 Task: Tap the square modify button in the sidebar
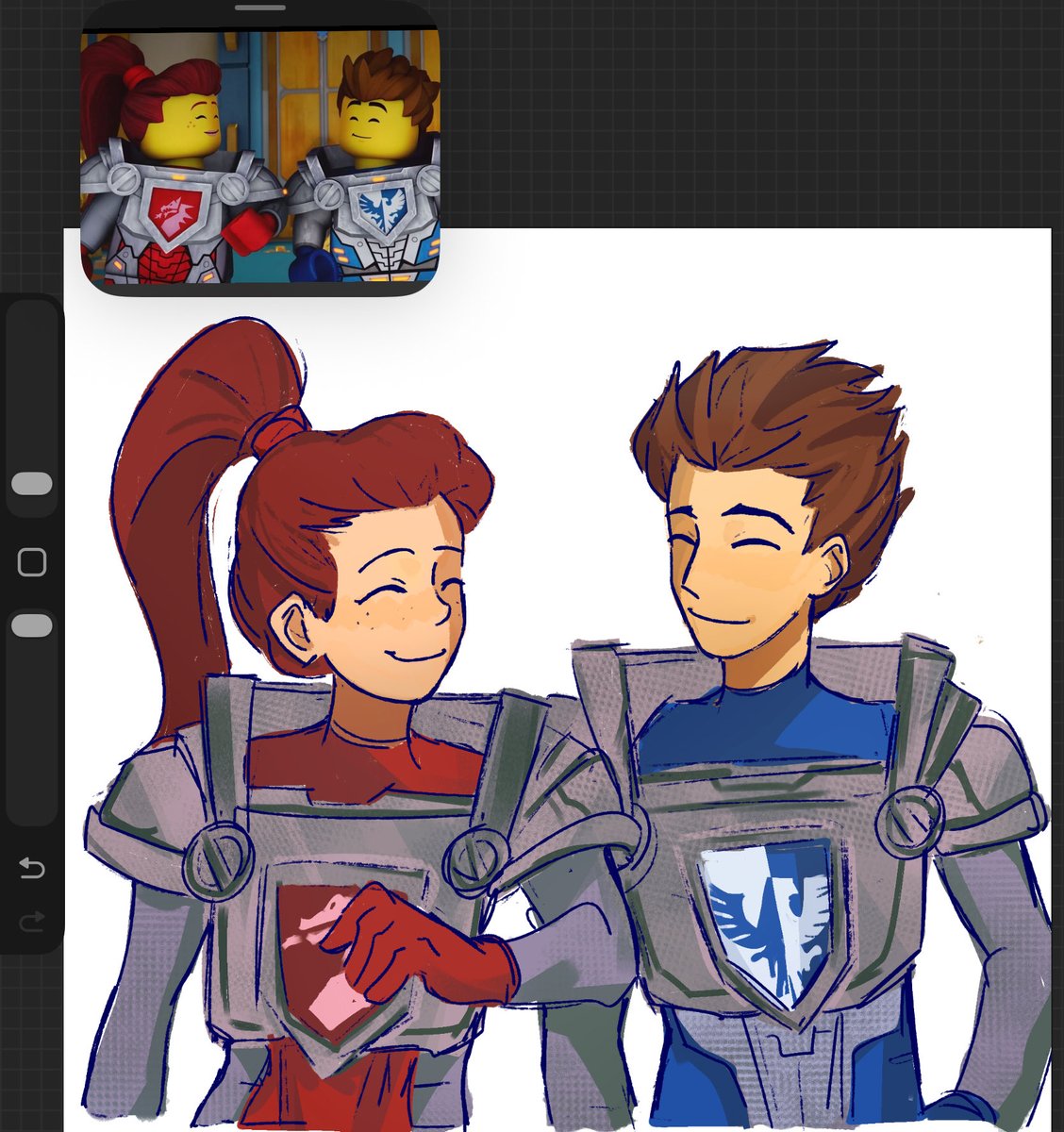tap(32, 562)
